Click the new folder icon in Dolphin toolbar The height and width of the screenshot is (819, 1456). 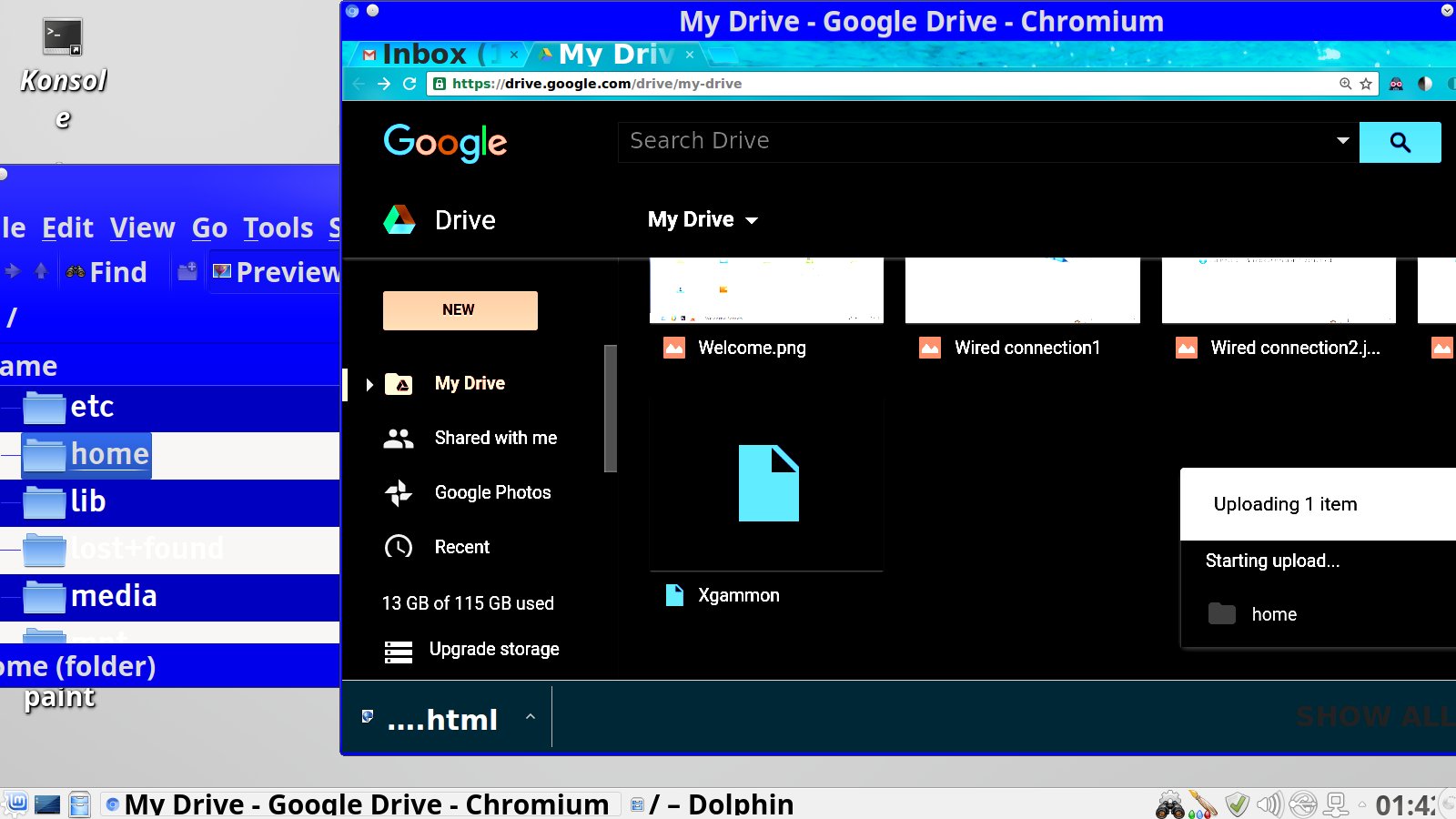coord(187,271)
